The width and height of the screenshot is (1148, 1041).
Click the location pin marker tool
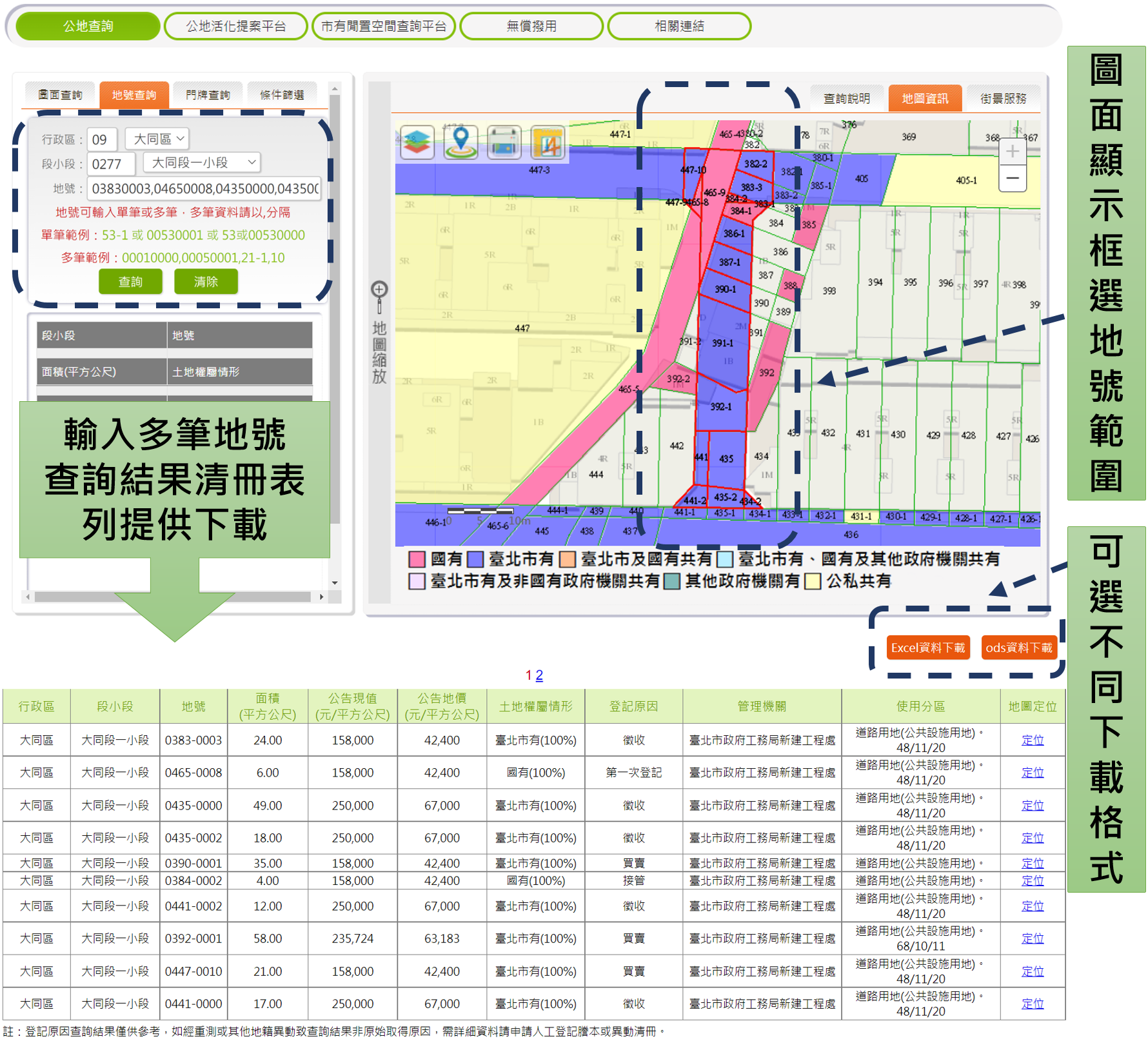[460, 142]
